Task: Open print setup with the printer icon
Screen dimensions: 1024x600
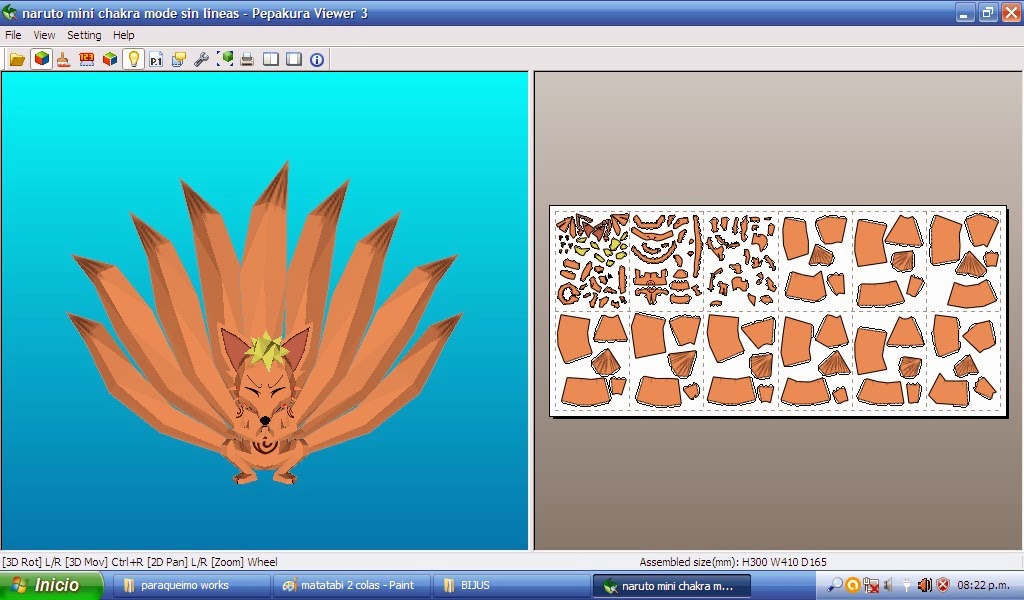Action: pos(247,59)
